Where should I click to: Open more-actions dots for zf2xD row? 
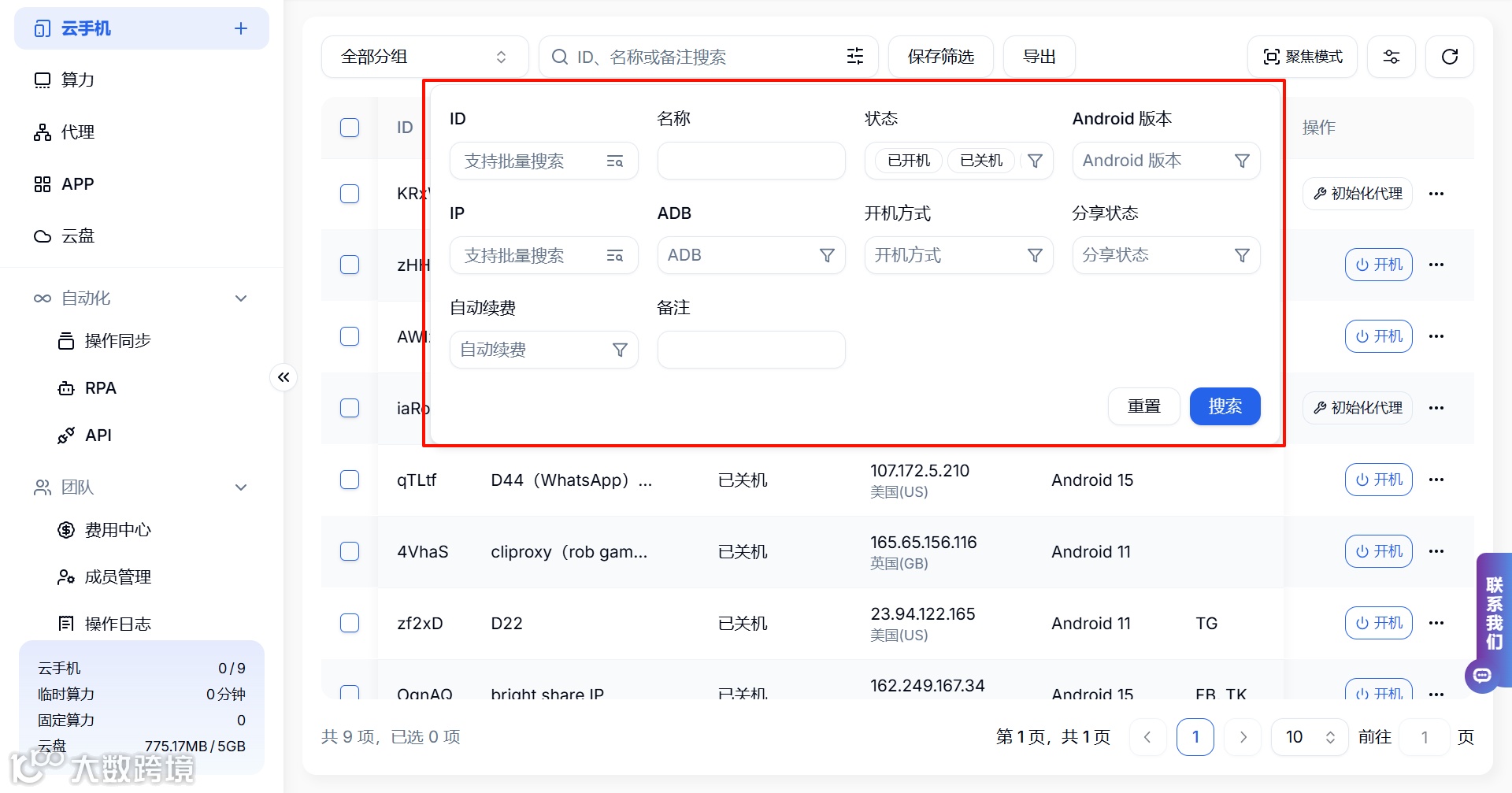(1436, 623)
